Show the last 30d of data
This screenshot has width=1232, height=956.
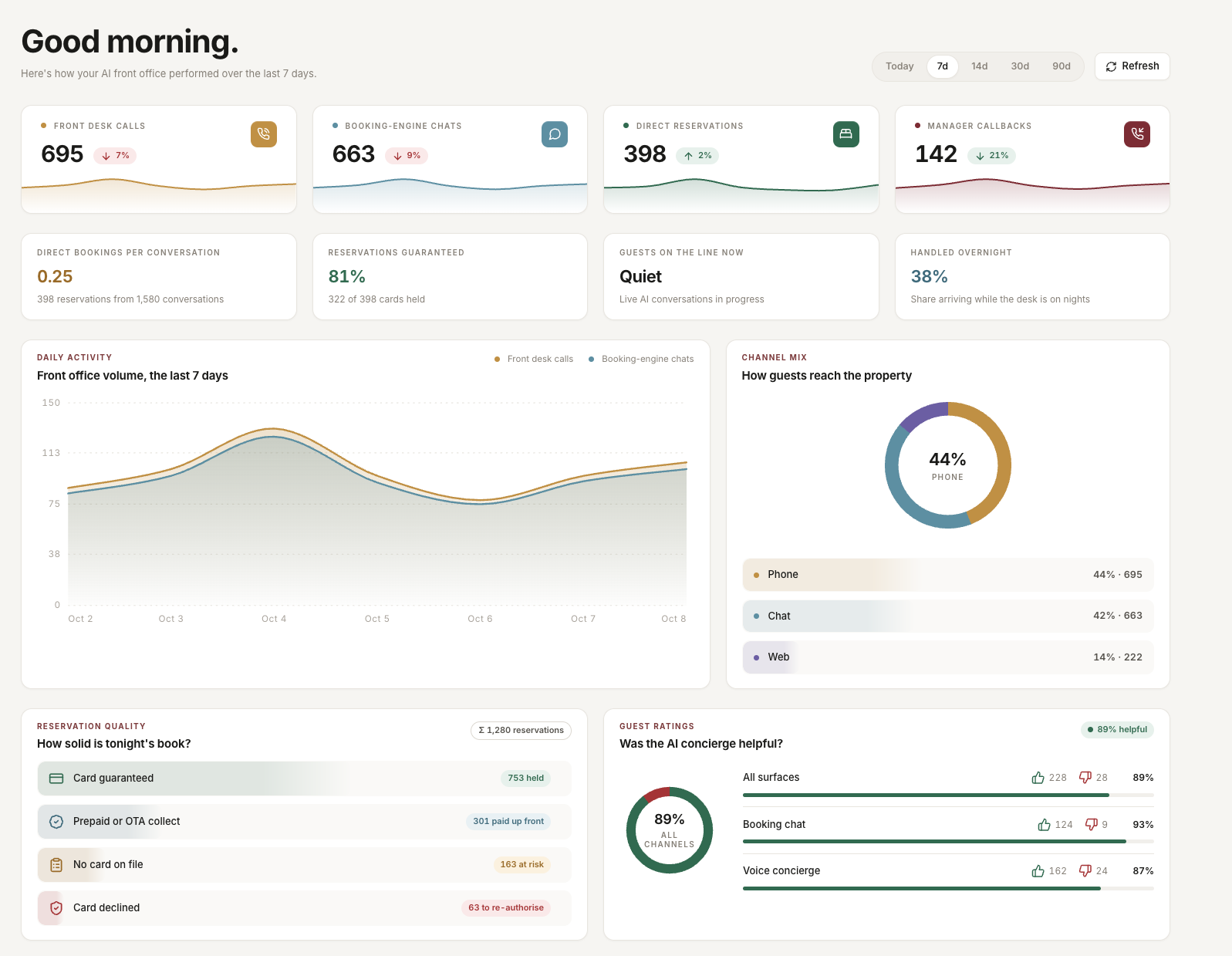1020,66
